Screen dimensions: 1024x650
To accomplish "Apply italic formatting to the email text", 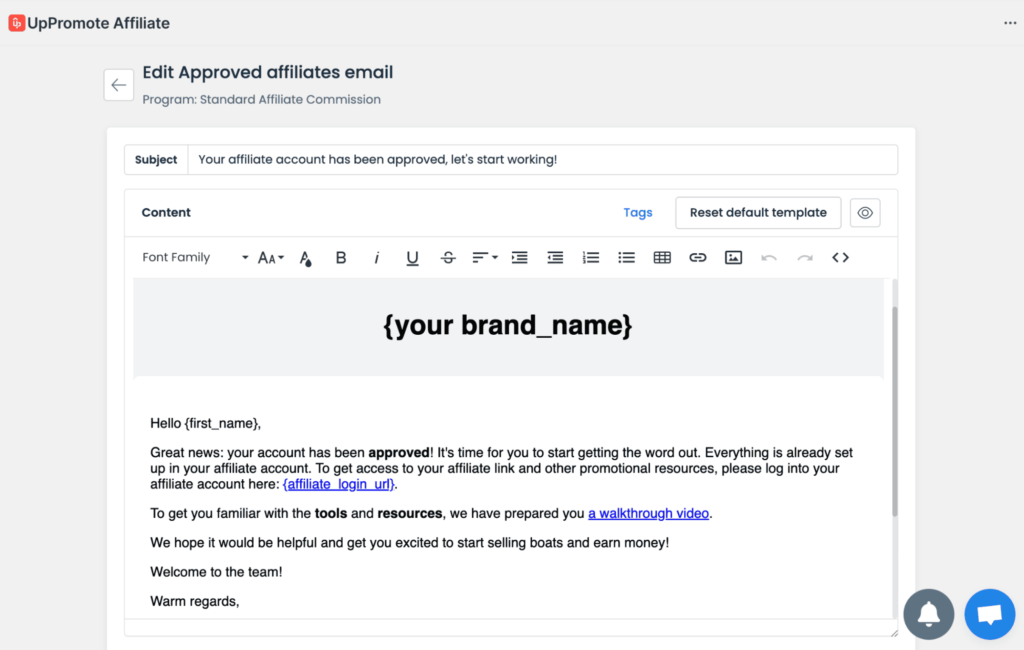I will [376, 257].
